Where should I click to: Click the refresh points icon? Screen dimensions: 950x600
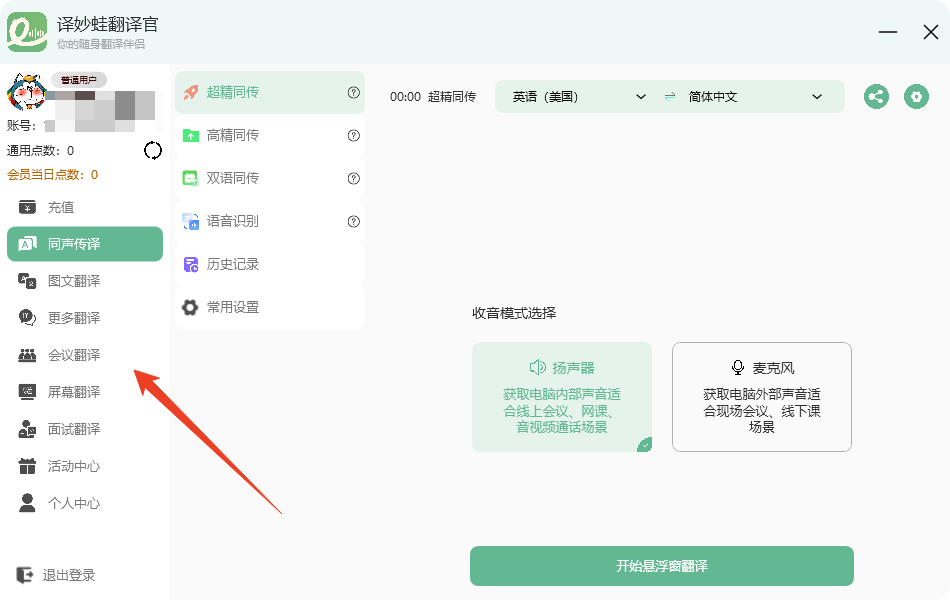[153, 151]
